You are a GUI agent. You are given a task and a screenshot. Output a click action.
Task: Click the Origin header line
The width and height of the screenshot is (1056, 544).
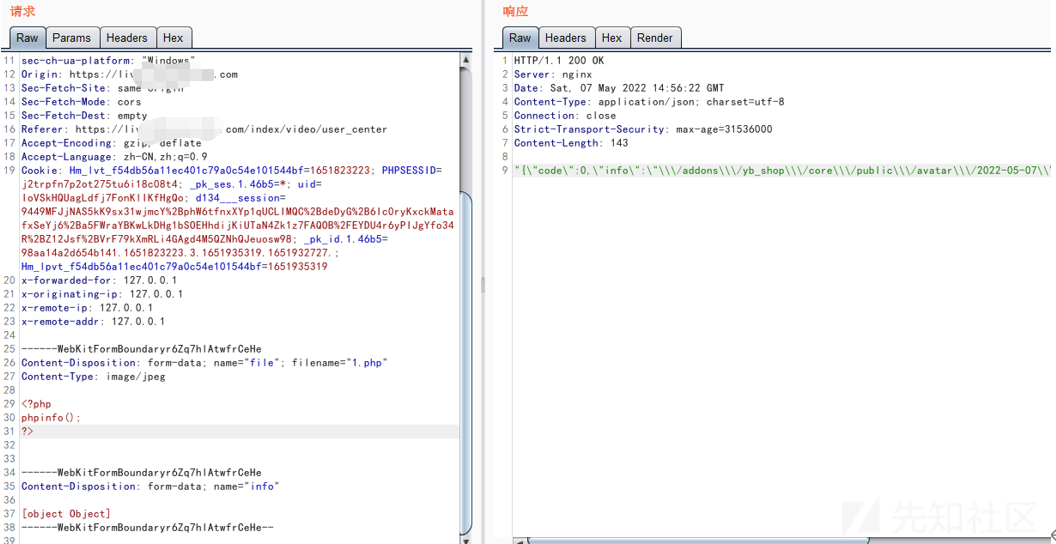[x=129, y=75]
